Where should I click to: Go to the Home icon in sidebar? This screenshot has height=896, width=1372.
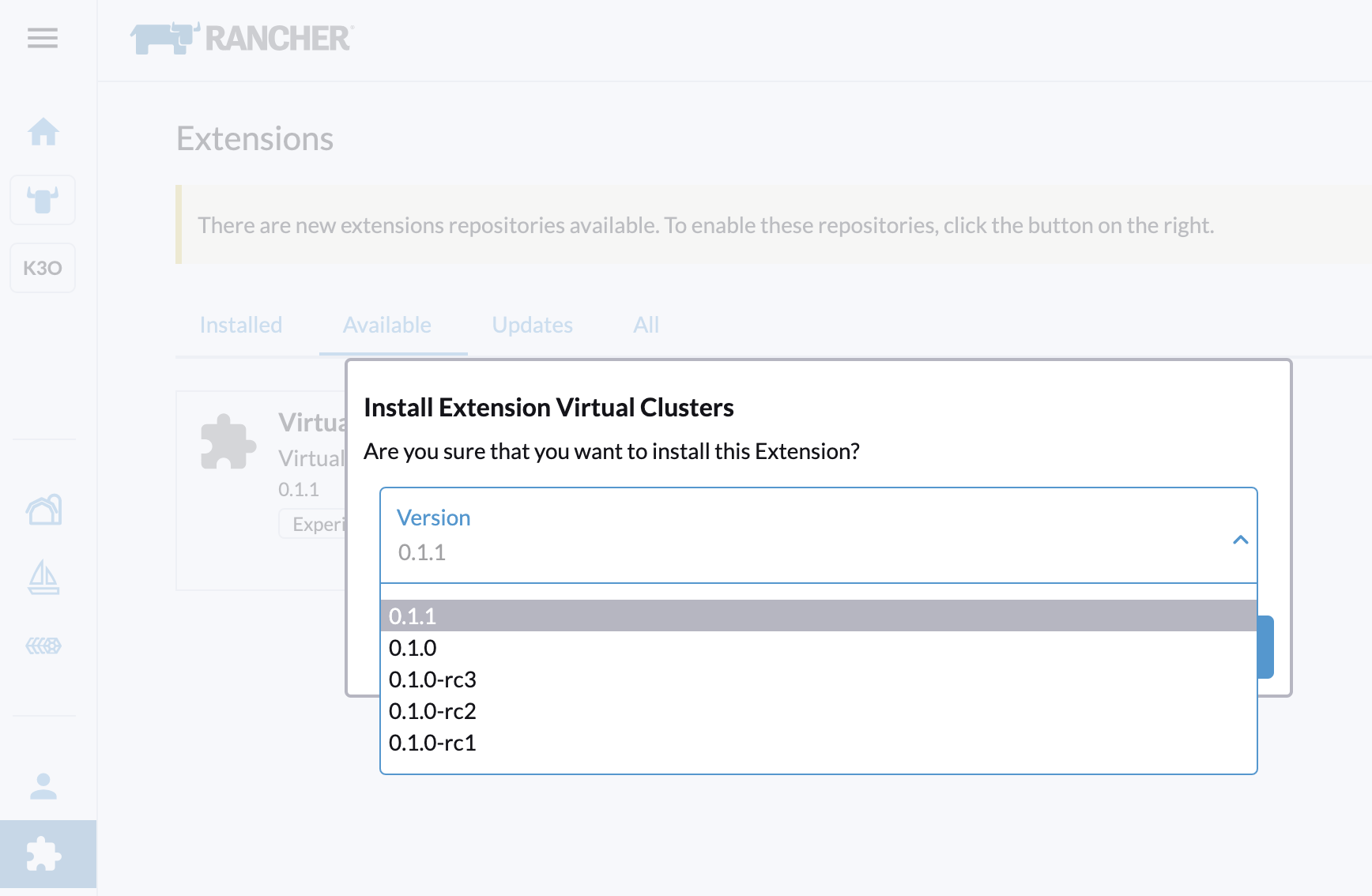[43, 131]
